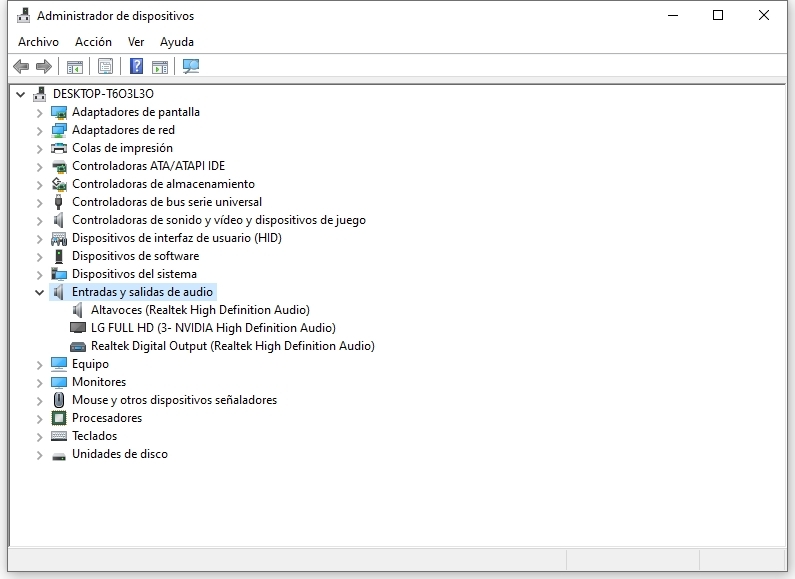
Task: Expand Adaptadores de red chevron
Action: (40, 131)
